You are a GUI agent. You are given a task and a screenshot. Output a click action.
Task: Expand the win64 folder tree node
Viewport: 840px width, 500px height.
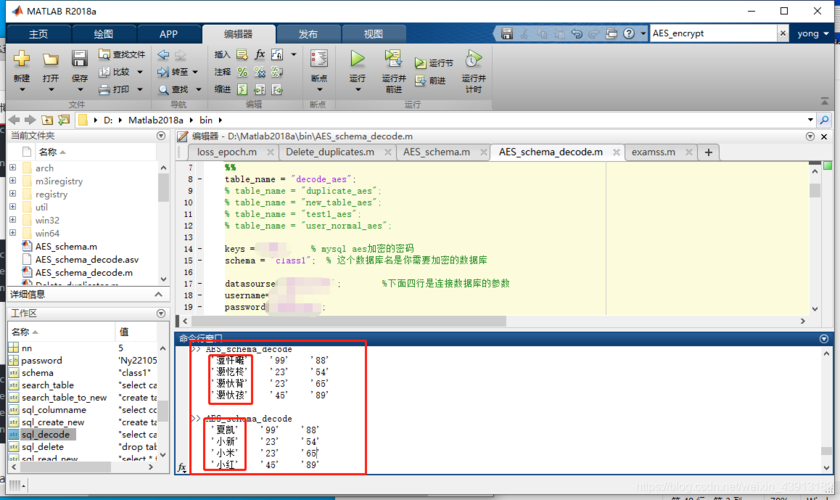click(12, 233)
